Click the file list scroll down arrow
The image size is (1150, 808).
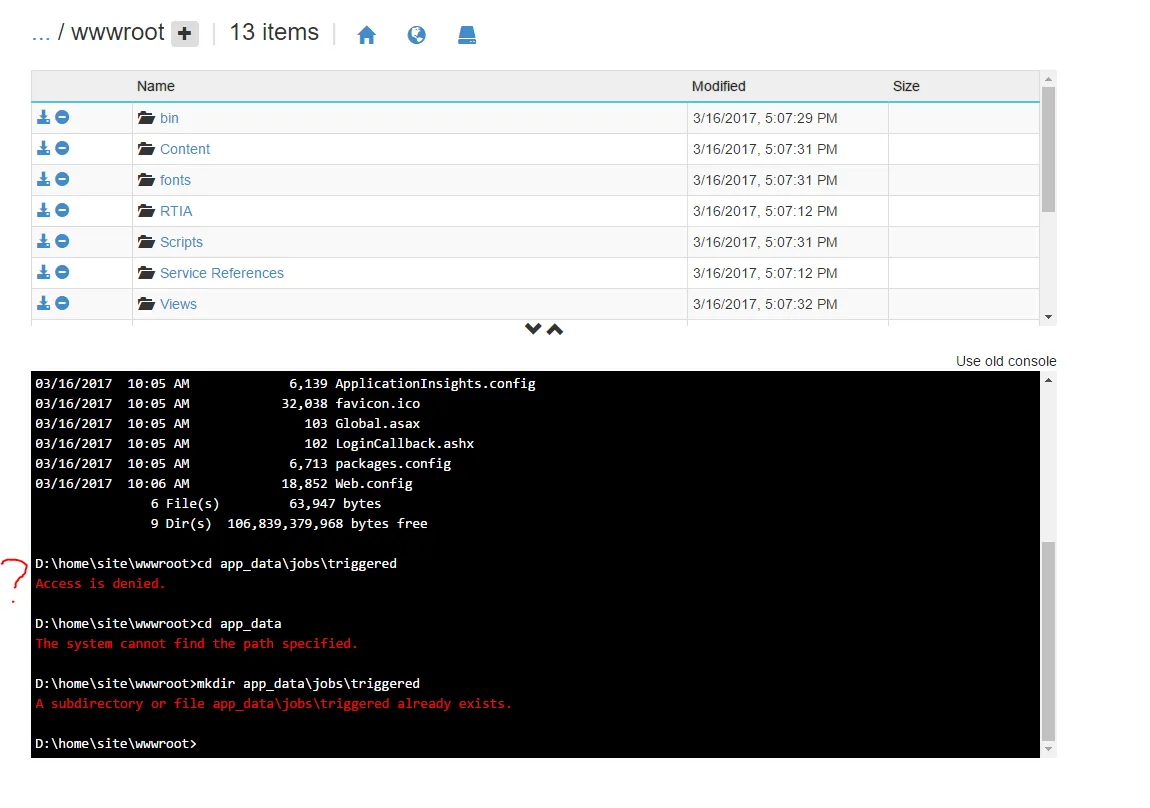(1048, 317)
